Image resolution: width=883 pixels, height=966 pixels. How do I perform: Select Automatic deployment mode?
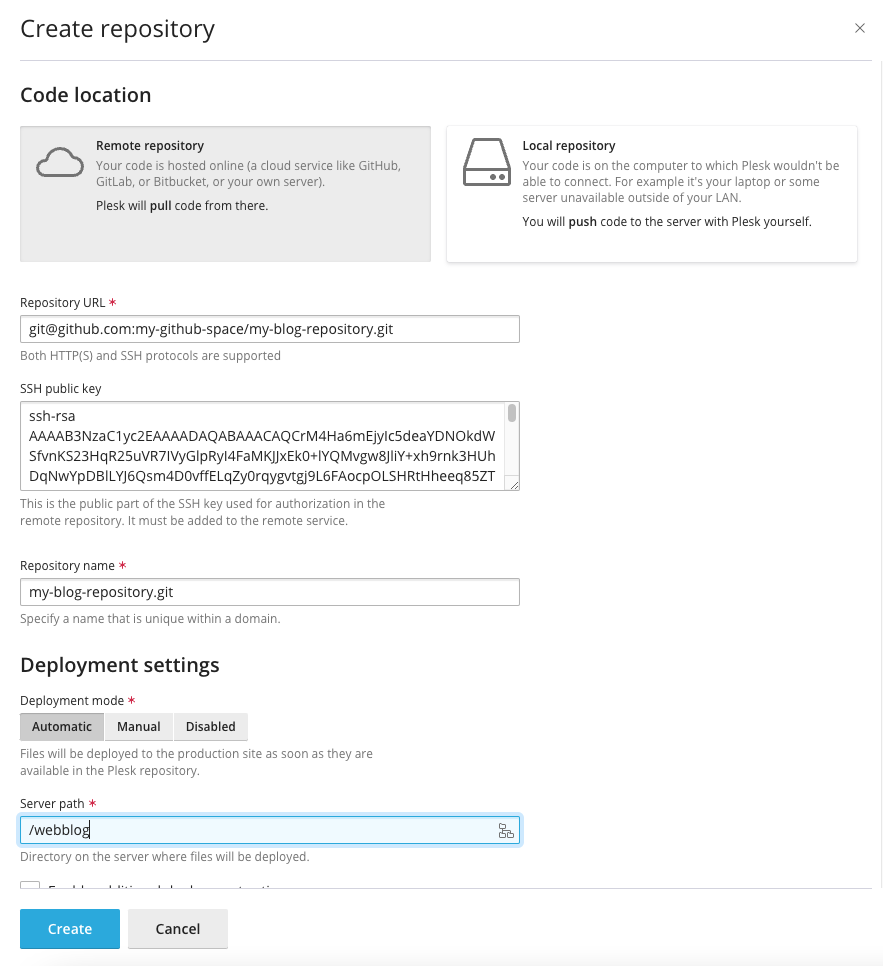click(x=62, y=726)
